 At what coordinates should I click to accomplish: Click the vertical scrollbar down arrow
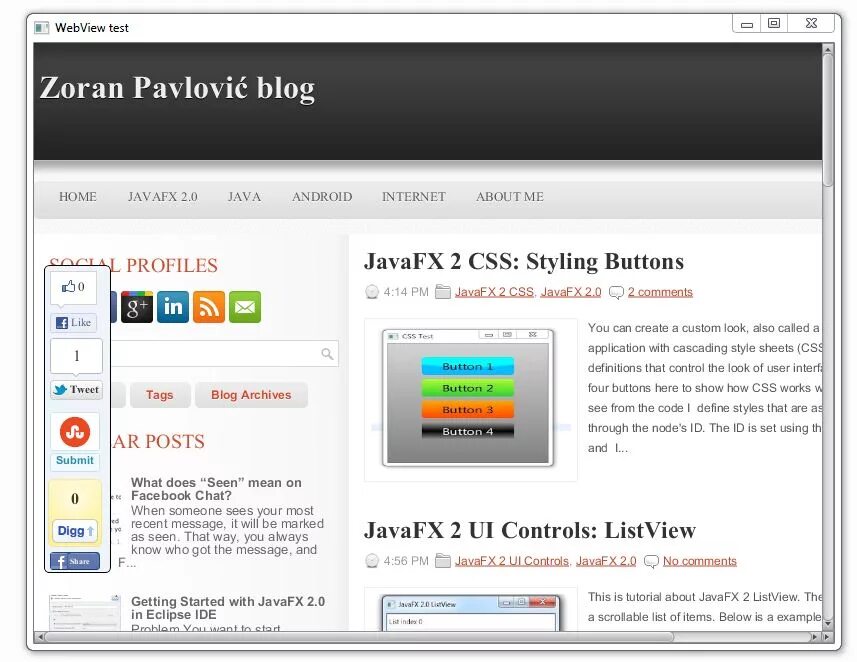[828, 623]
